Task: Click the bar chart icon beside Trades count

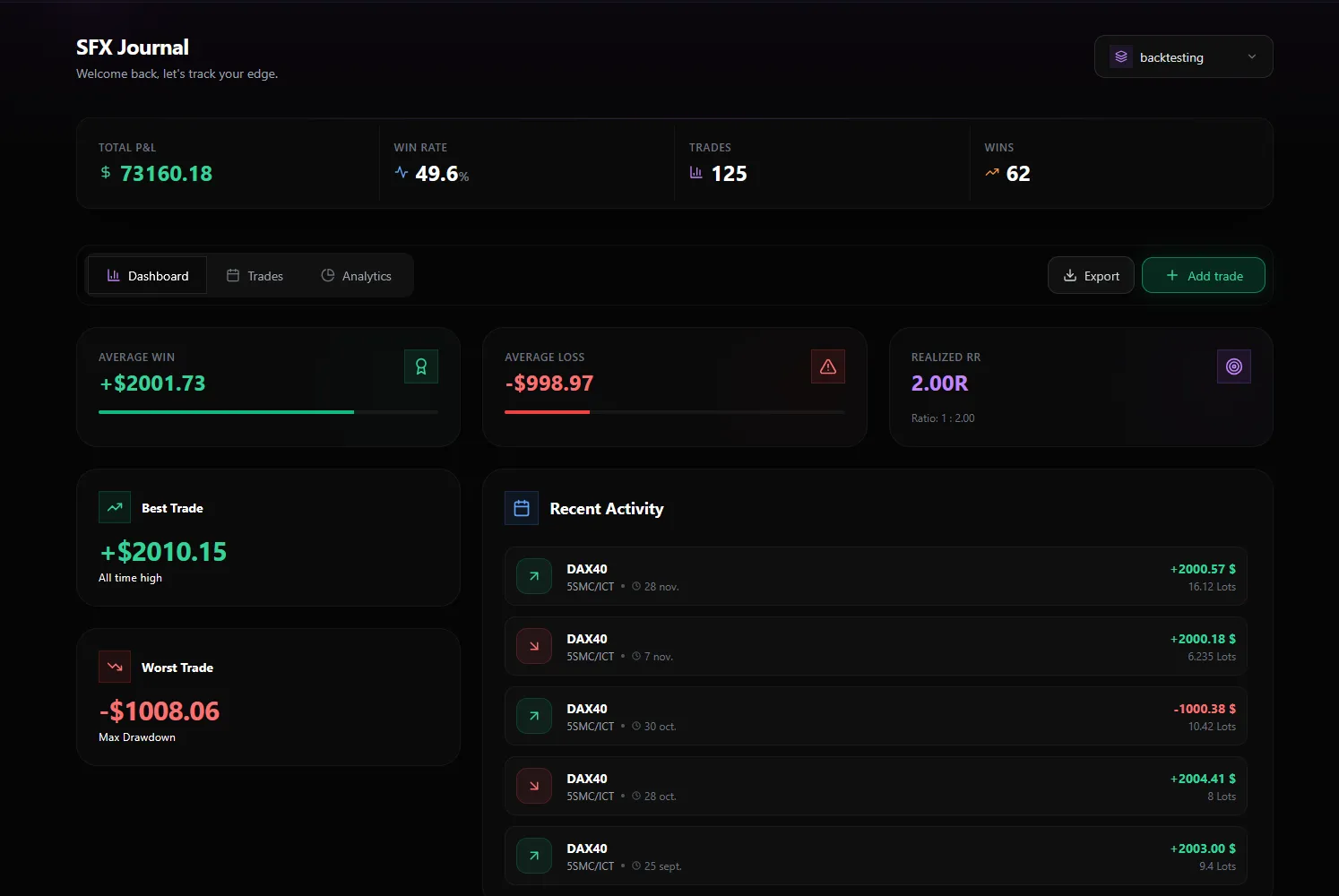Action: pyautogui.click(x=696, y=173)
